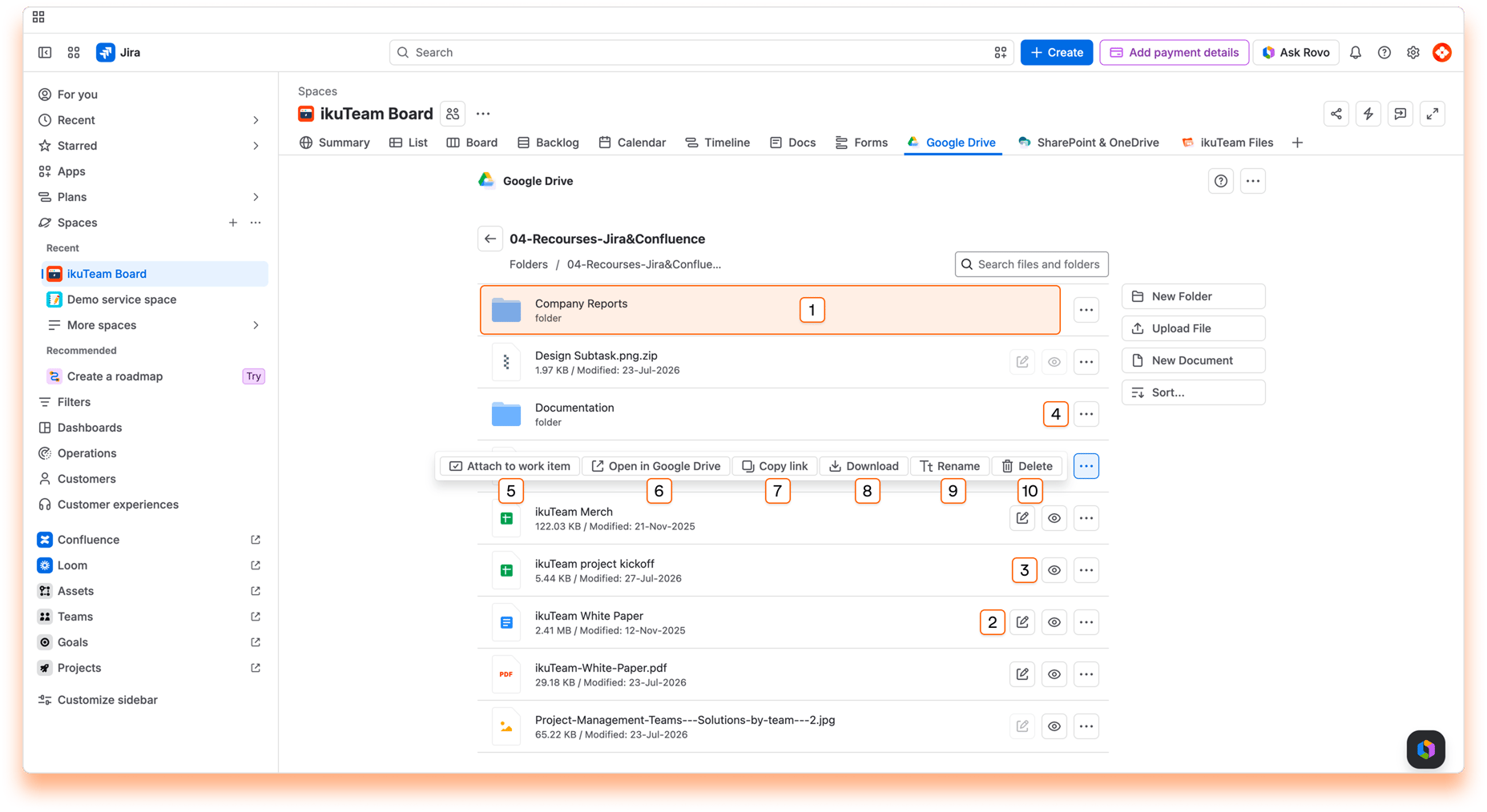Click Add payment details
This screenshot has width=1487, height=812.
point(1175,53)
